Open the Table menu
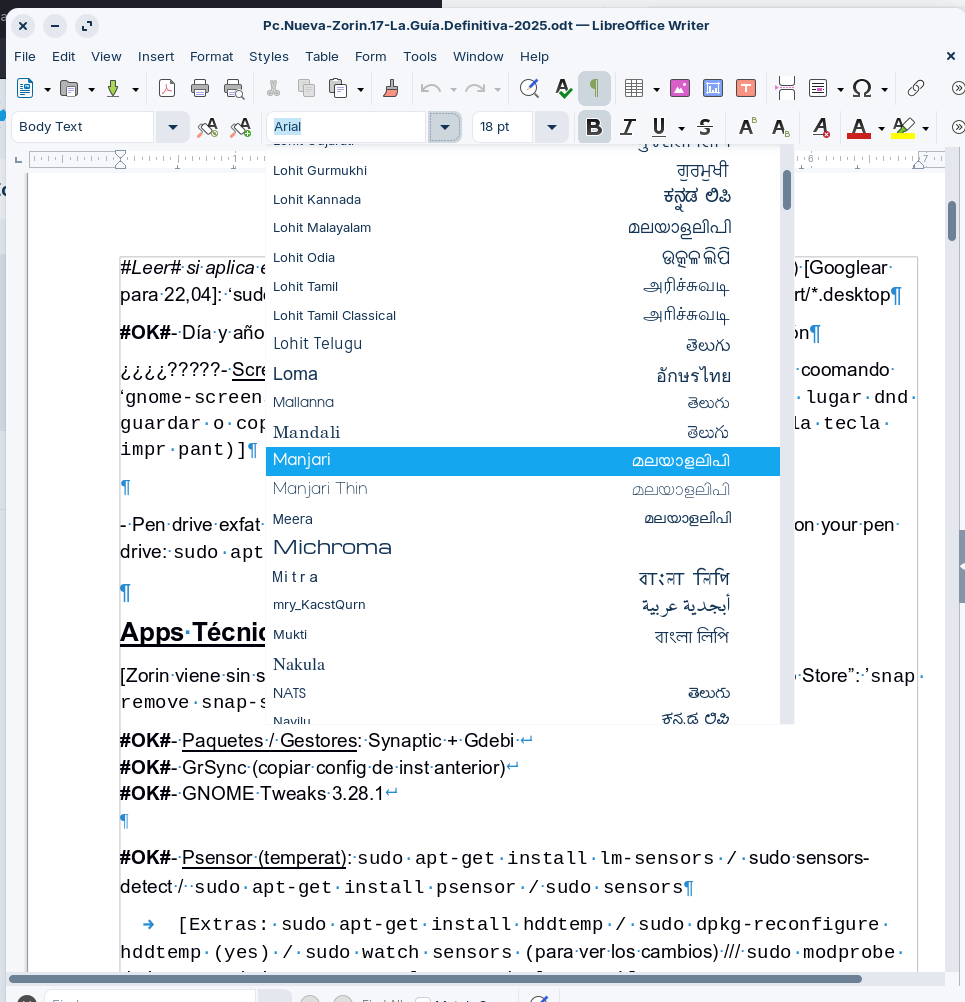 pyautogui.click(x=322, y=57)
